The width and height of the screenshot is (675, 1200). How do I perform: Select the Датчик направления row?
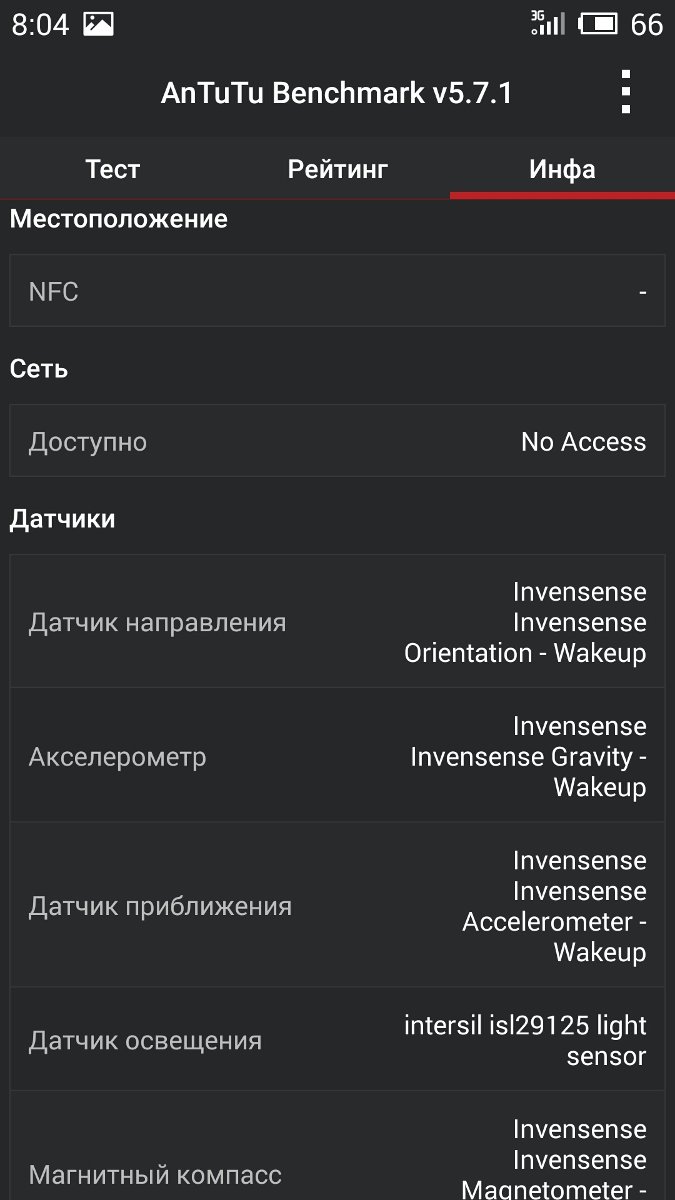[337, 622]
